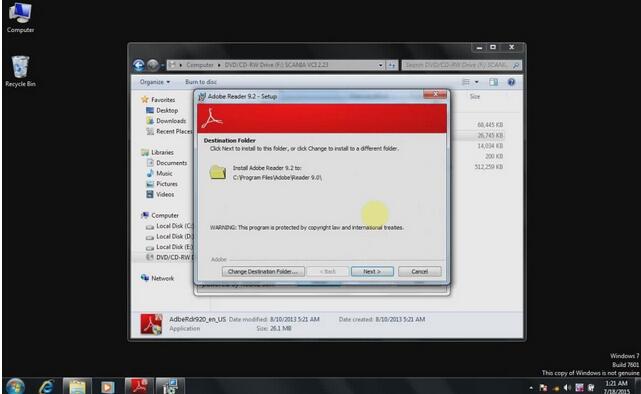
Task: Launch Internet Explorer from the taskbar
Action: (46, 386)
